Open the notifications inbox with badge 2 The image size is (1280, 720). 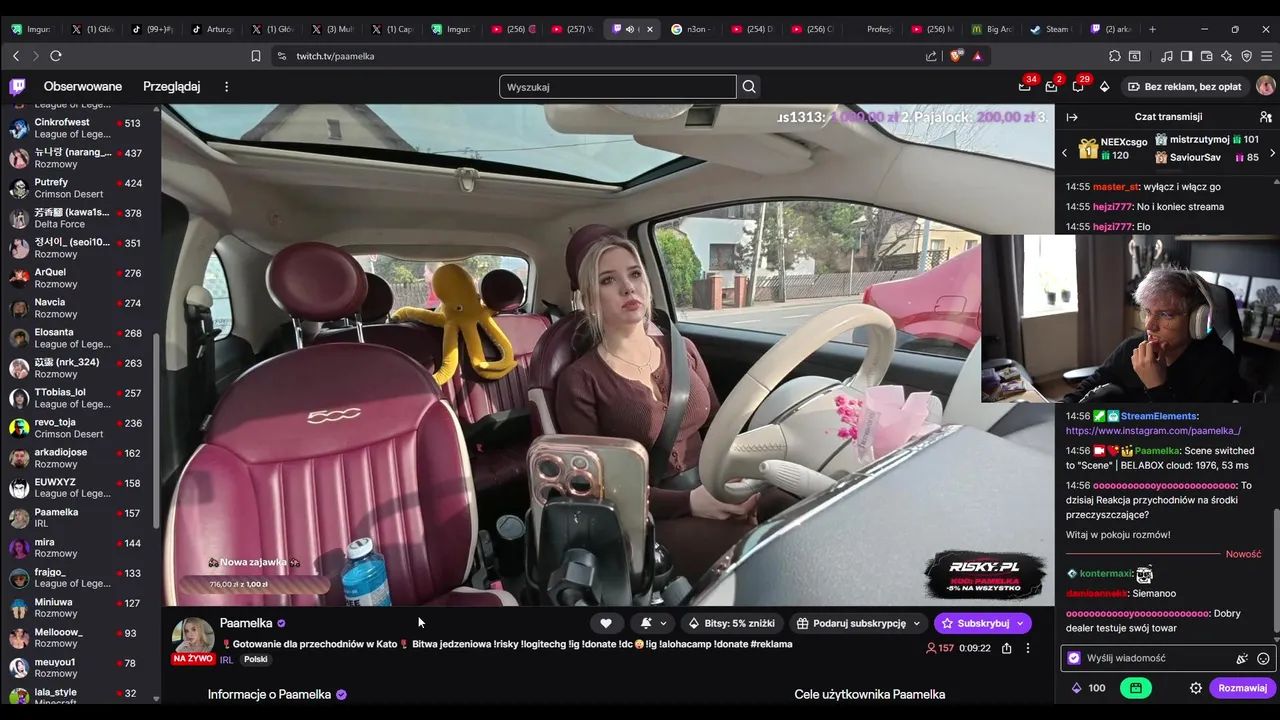point(1051,87)
